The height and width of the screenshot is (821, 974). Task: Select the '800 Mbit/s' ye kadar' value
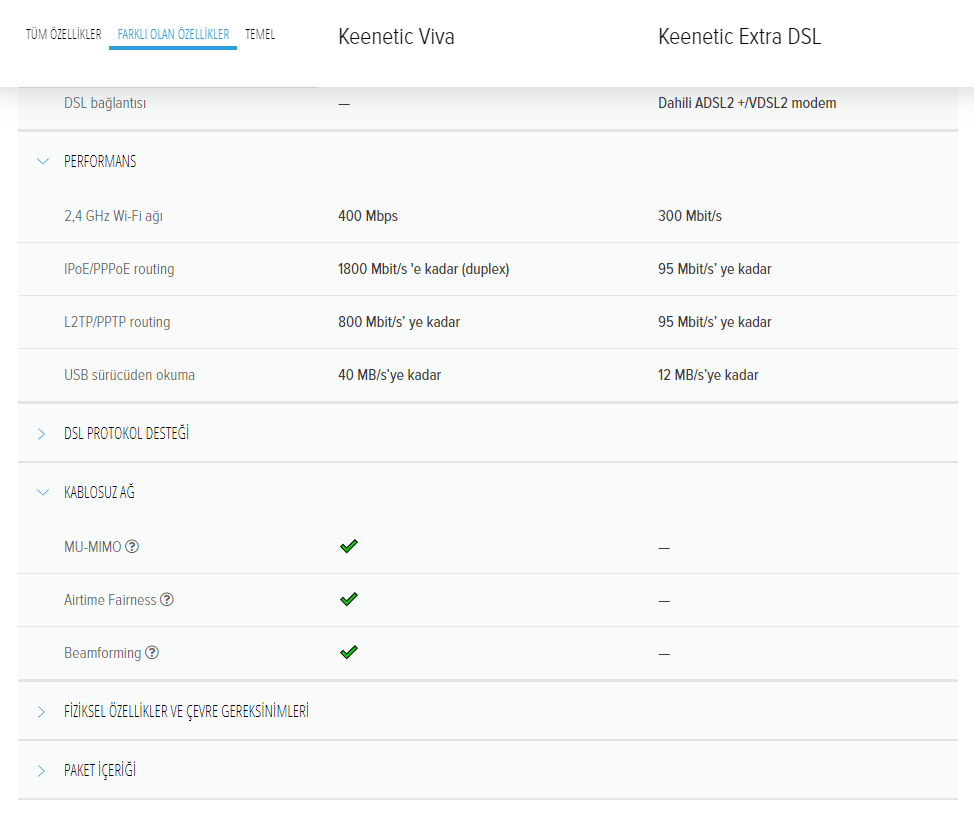(x=399, y=322)
